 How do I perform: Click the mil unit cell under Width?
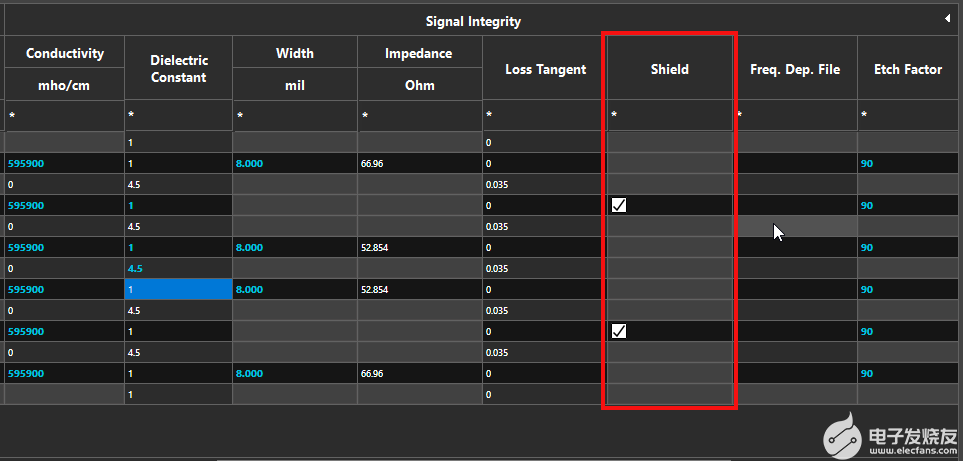295,85
